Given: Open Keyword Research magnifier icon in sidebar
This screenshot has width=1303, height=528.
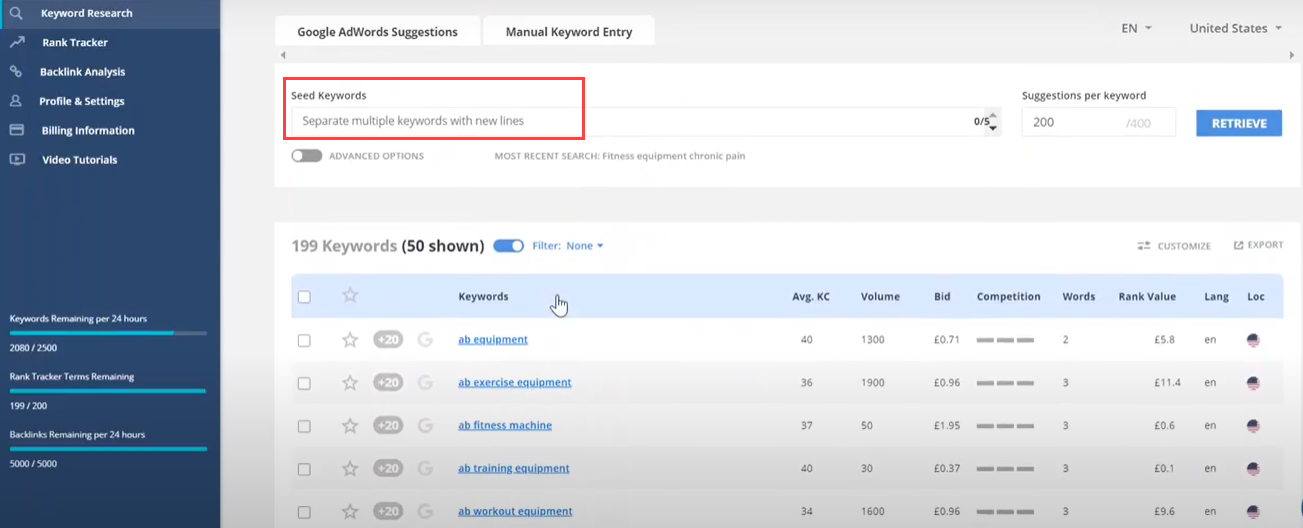Looking at the screenshot, I should pyautogui.click(x=16, y=14).
